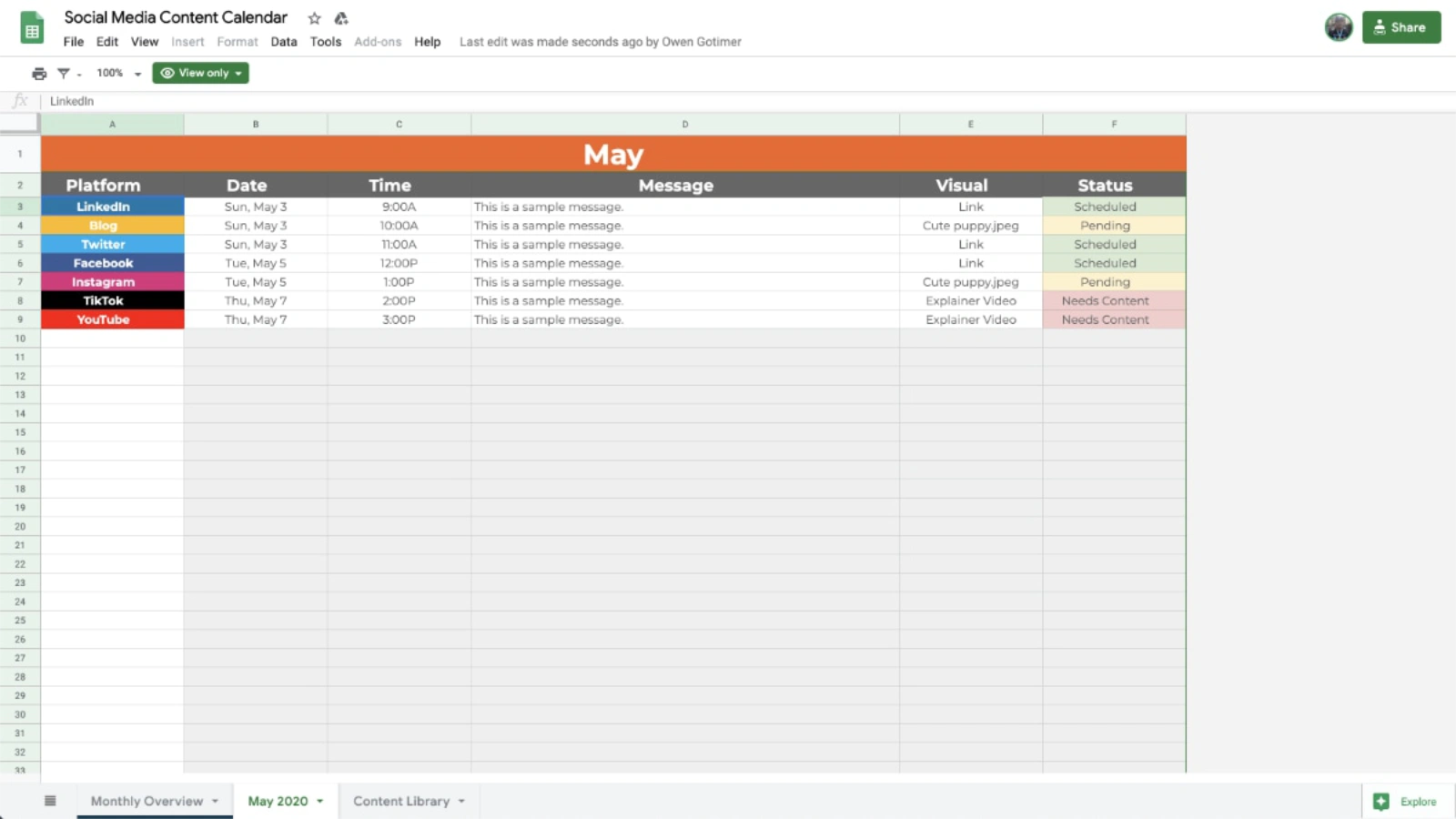Image resolution: width=1456 pixels, height=819 pixels.
Task: Select the YouTube platform cell
Action: tap(113, 319)
